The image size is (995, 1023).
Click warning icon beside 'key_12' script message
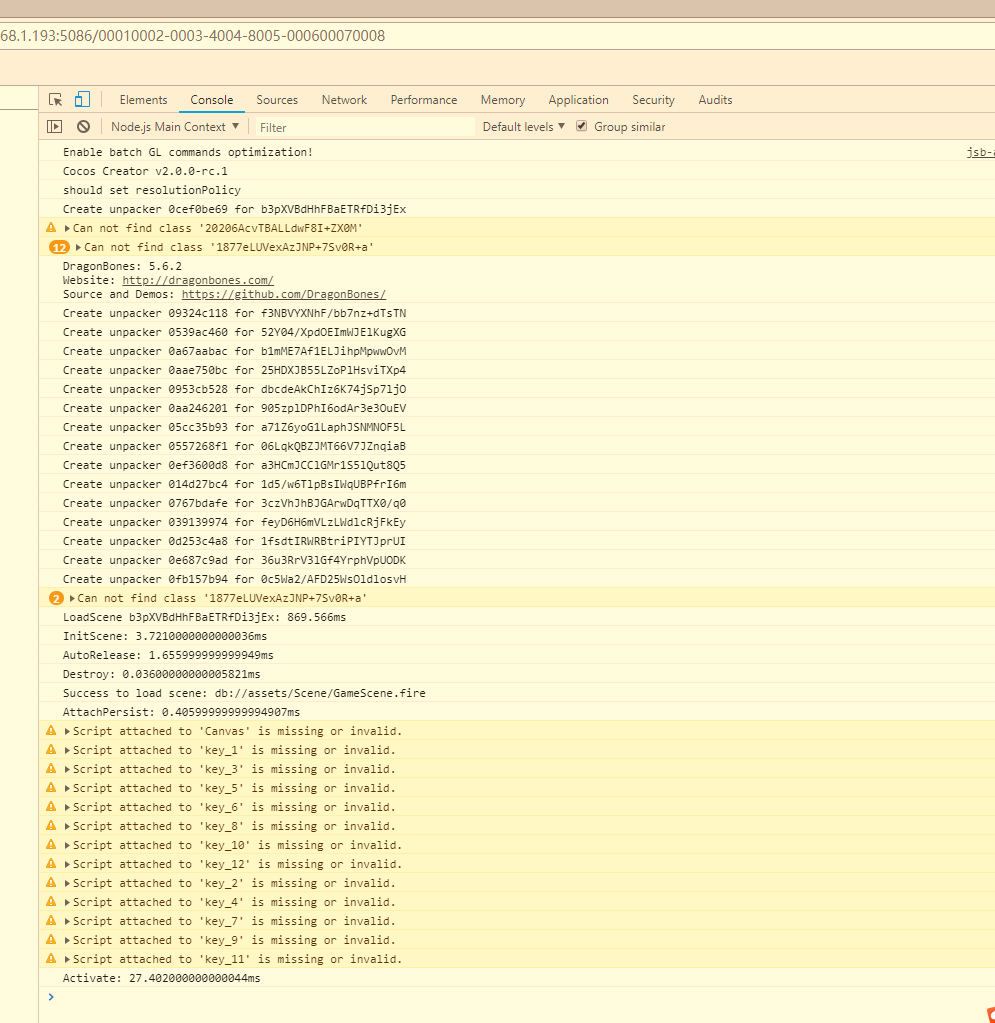pos(52,863)
